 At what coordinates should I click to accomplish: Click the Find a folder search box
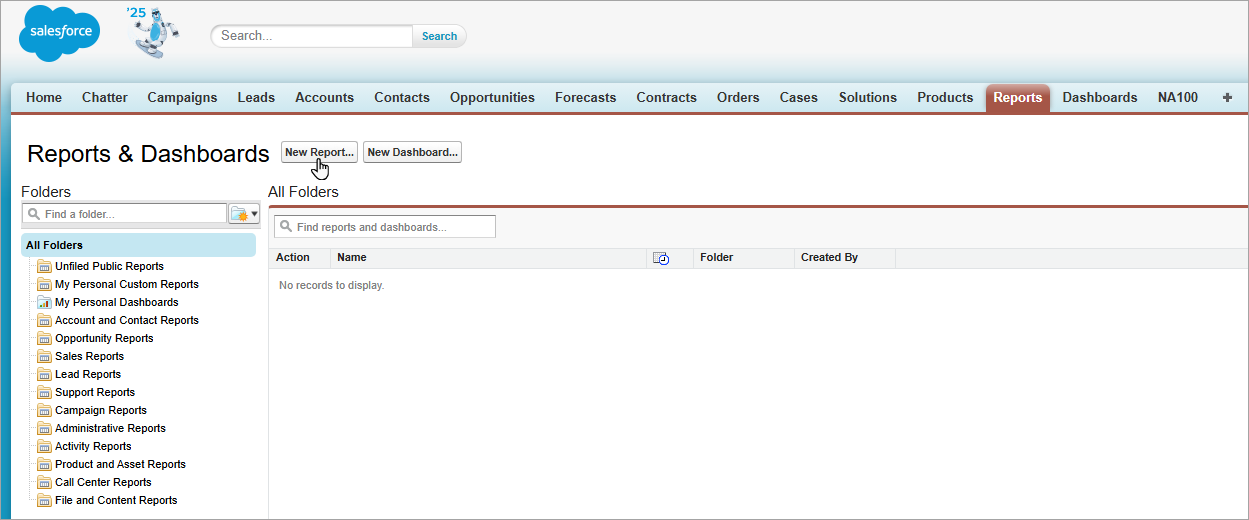125,214
